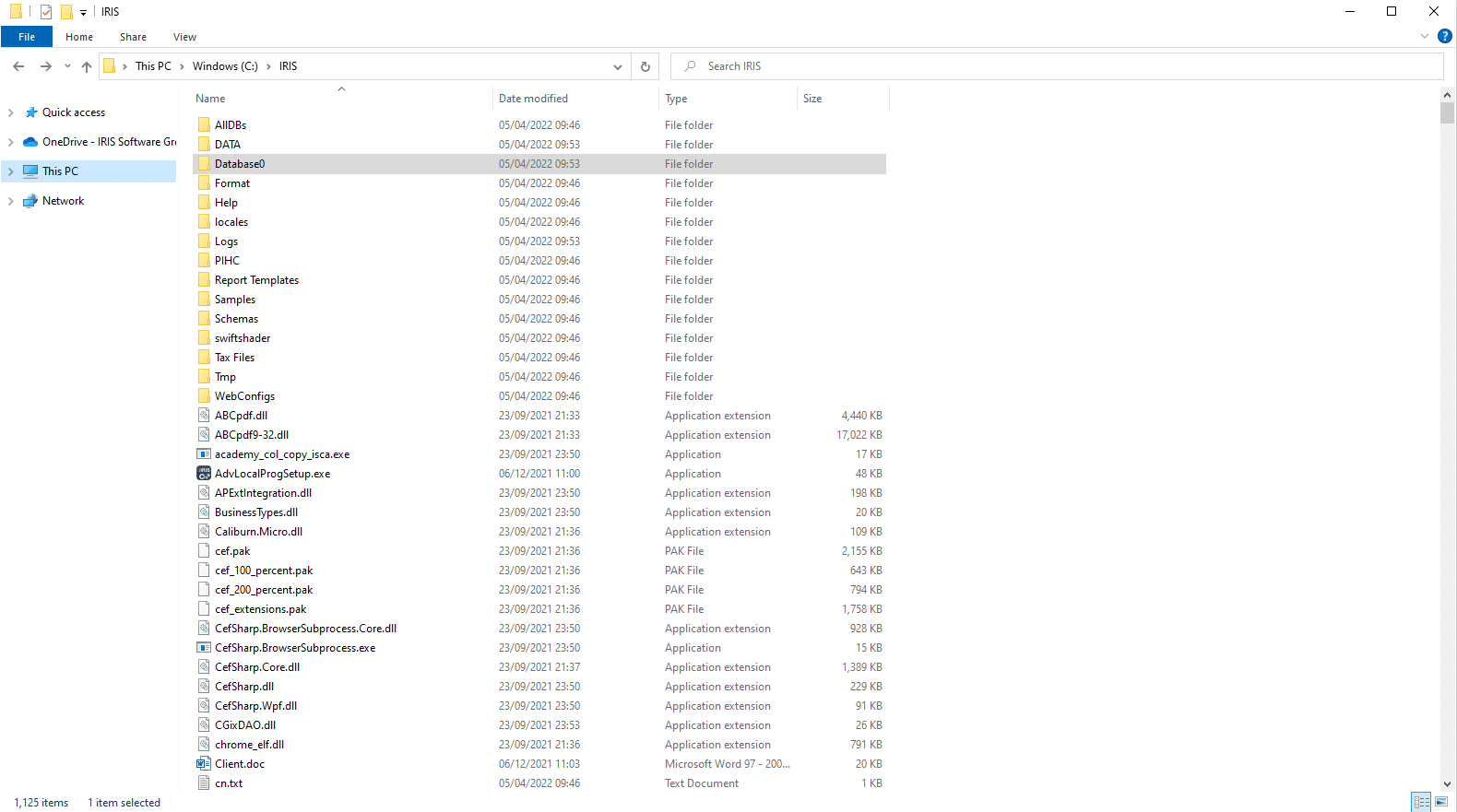Click the Quick access star icon
Viewport: 1457px width, 812px height.
click(x=30, y=112)
